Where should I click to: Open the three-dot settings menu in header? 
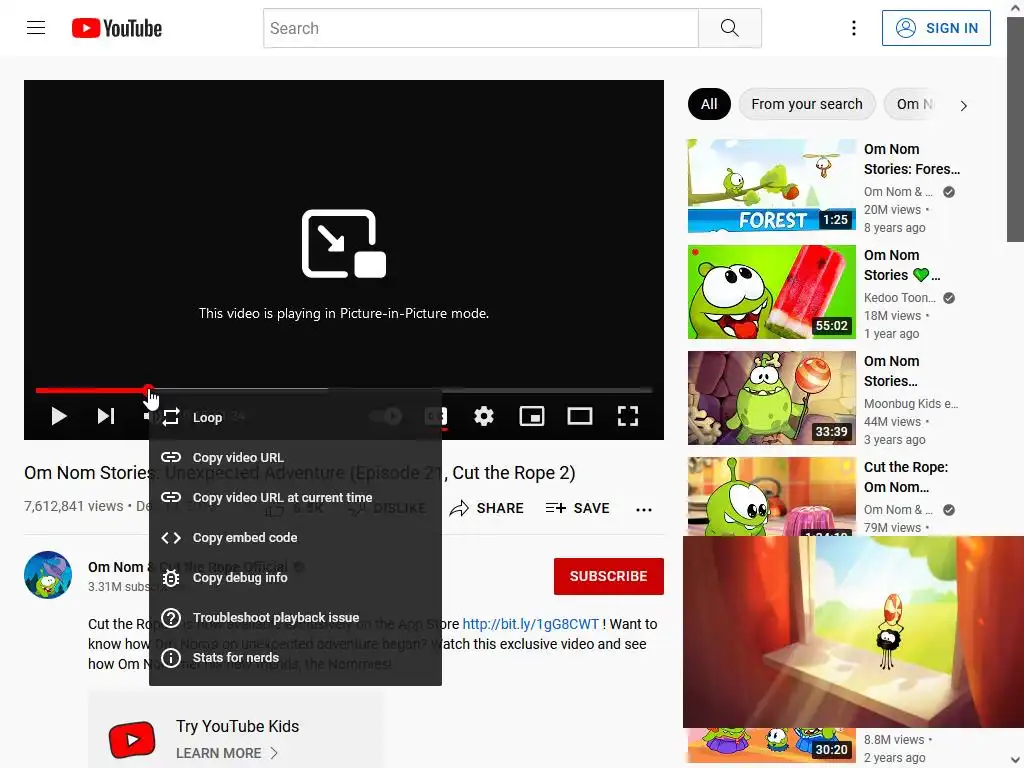(854, 28)
